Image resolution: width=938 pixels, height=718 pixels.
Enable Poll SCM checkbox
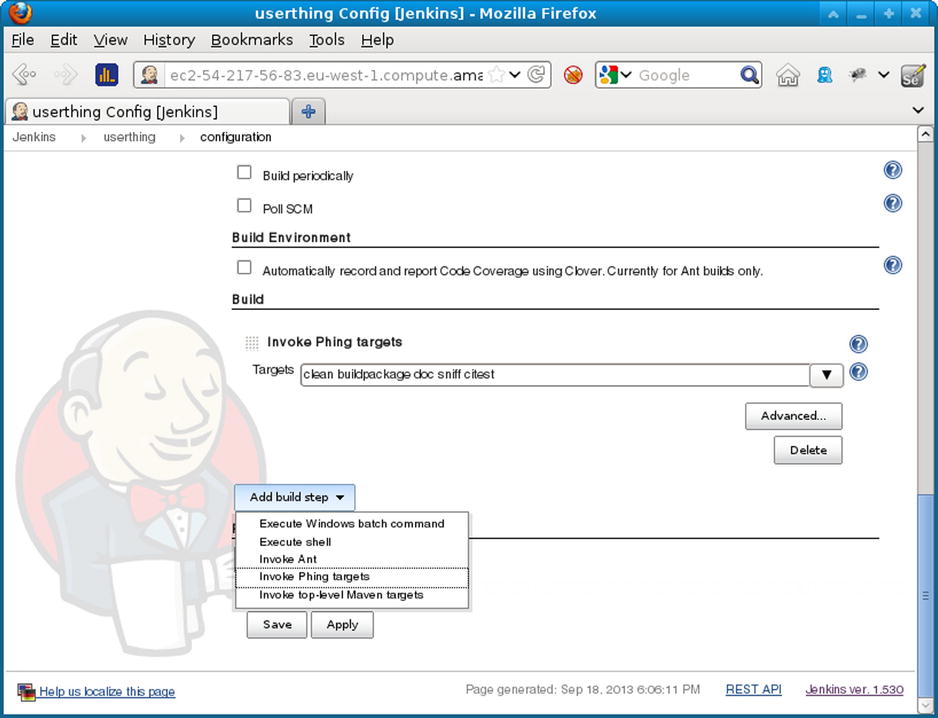[x=244, y=205]
